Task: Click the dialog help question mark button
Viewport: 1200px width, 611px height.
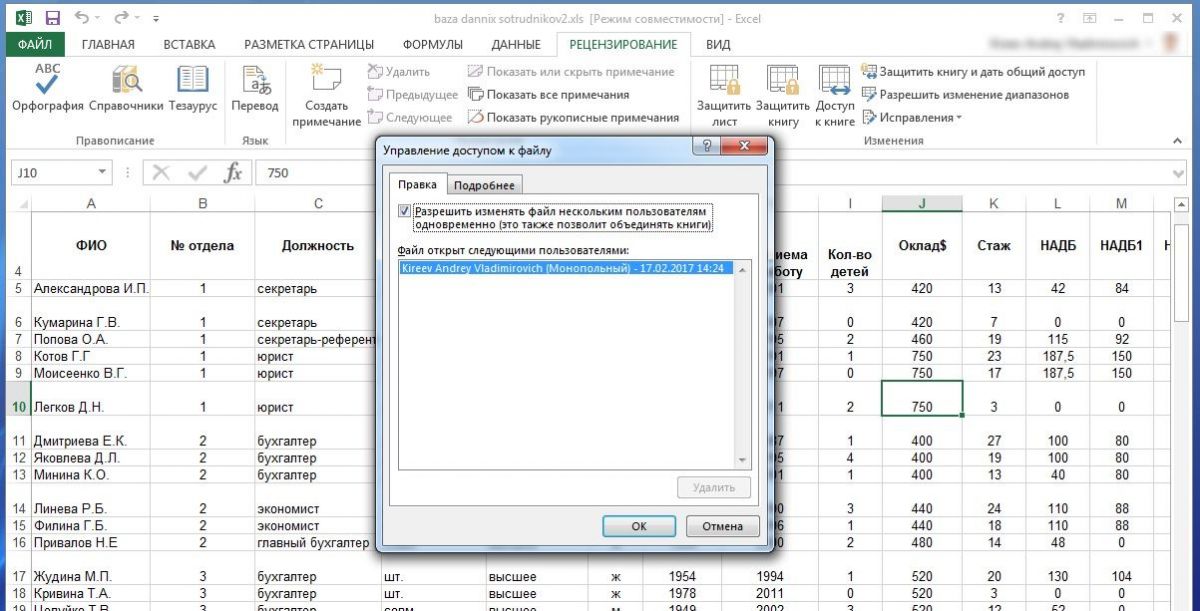Action: (x=708, y=148)
